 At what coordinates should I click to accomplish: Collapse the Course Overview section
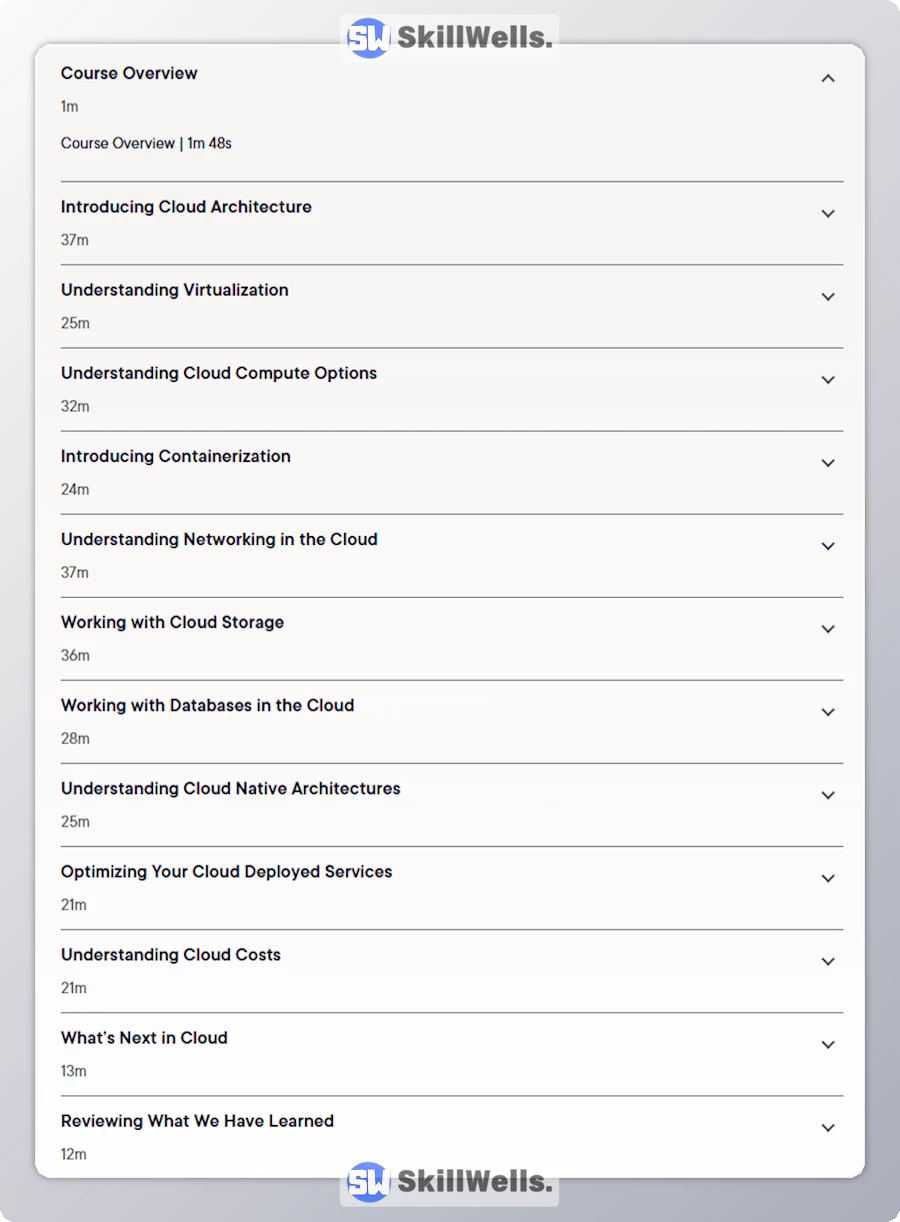click(x=828, y=78)
